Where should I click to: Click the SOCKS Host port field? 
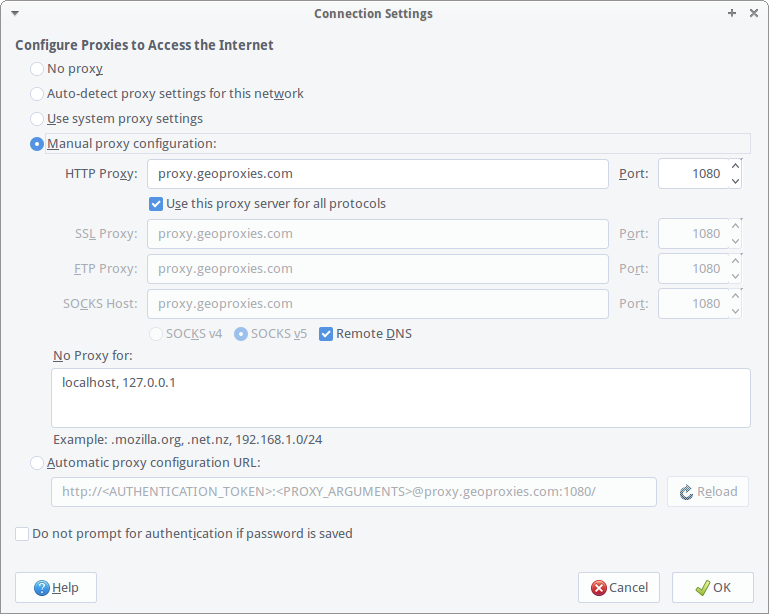click(x=693, y=304)
